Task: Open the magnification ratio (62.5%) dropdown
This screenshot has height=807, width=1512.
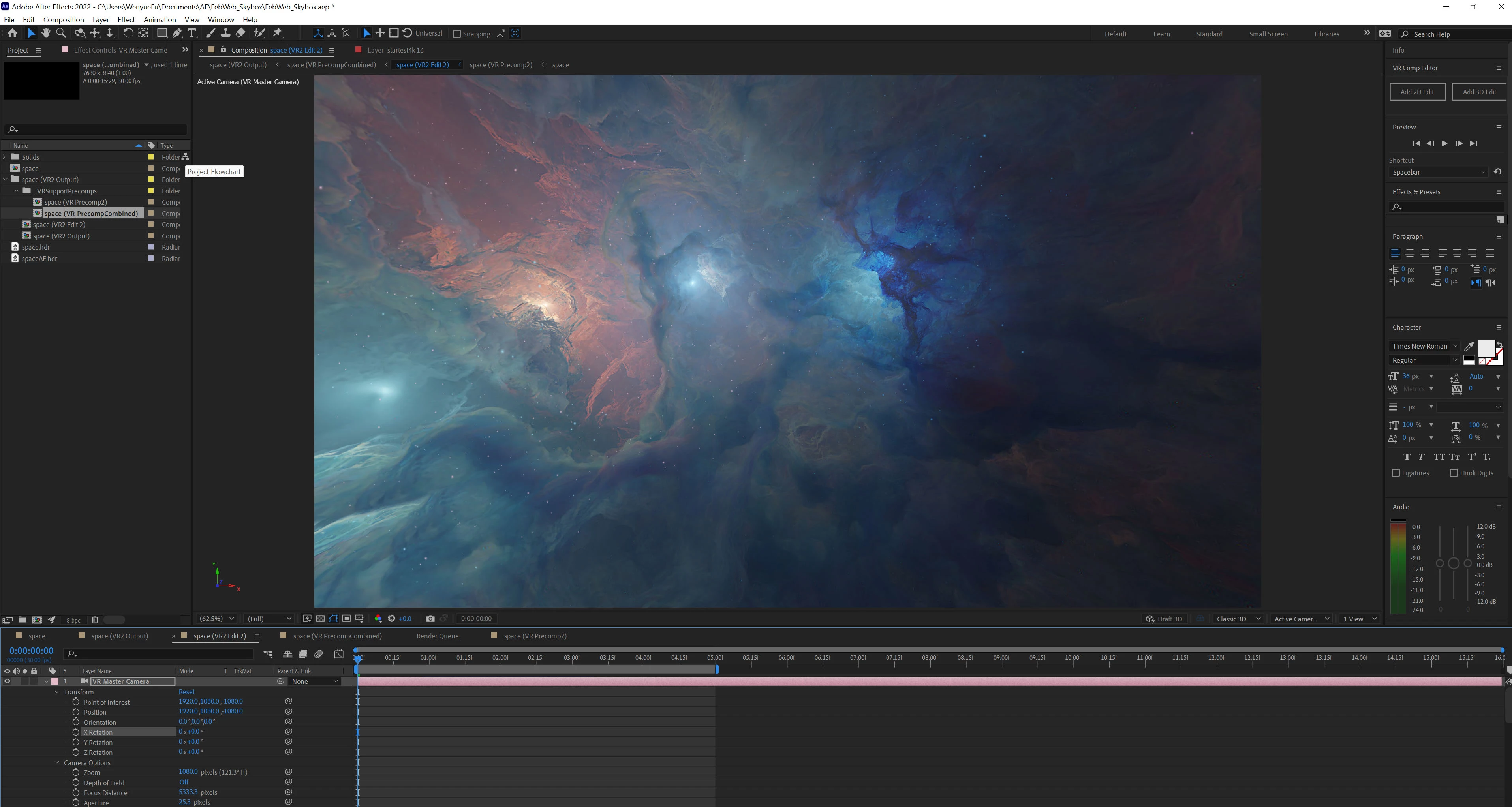Action: point(216,619)
